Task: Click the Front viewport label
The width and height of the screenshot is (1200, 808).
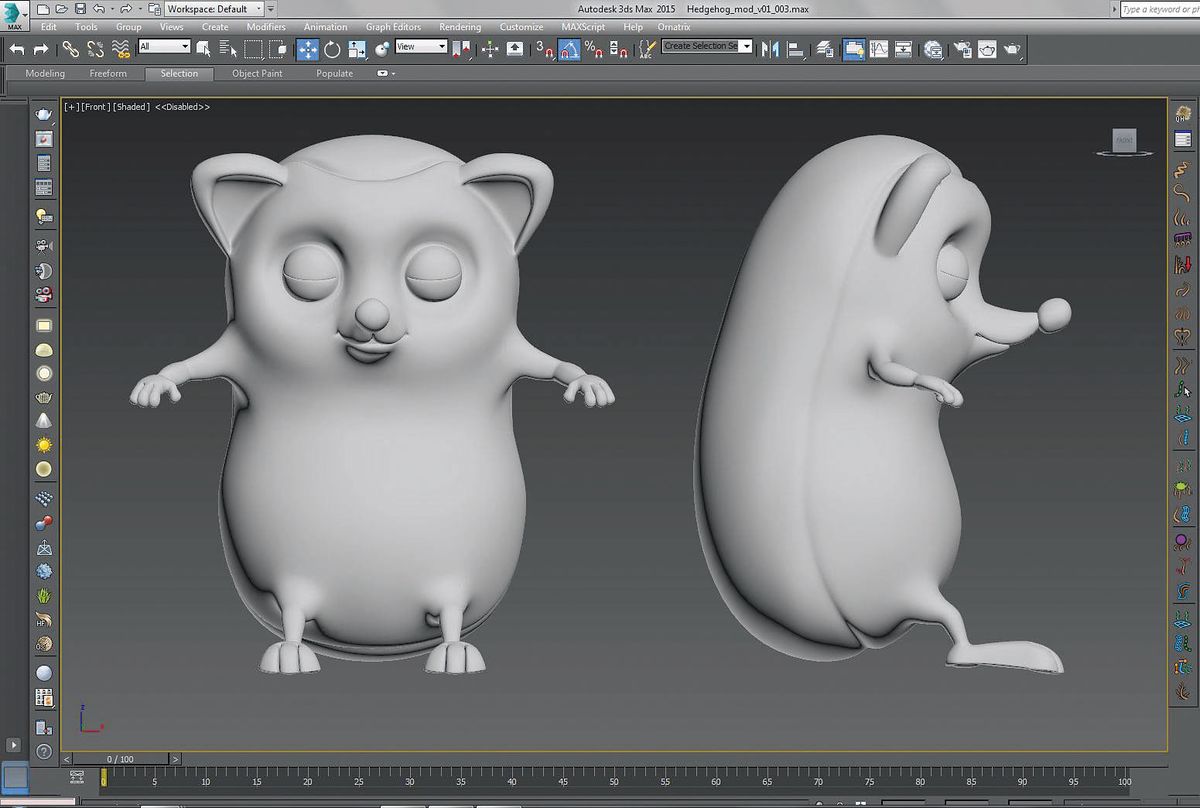Action: (98, 106)
